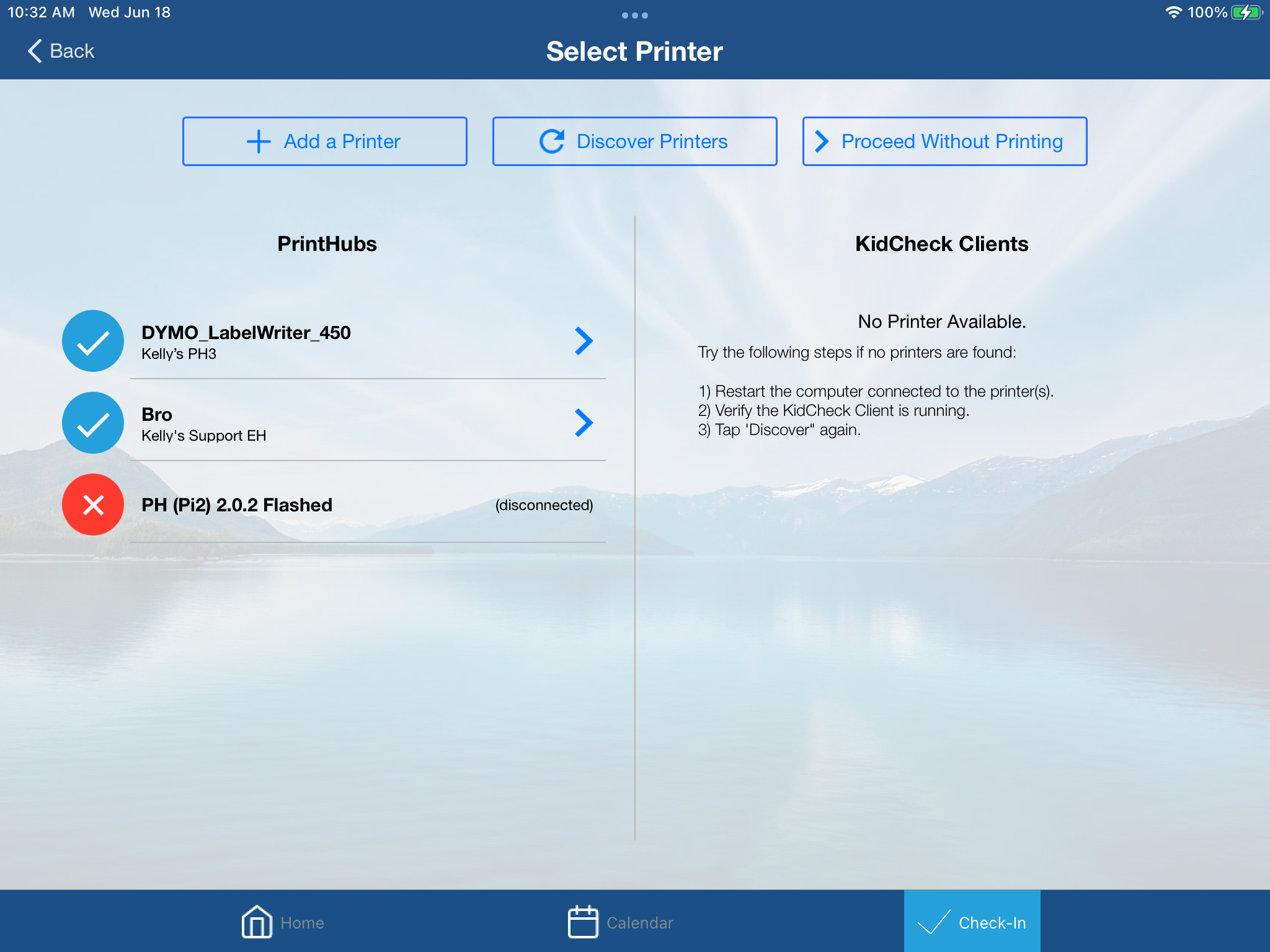
Task: Open the Home tab
Action: pyautogui.click(x=283, y=922)
